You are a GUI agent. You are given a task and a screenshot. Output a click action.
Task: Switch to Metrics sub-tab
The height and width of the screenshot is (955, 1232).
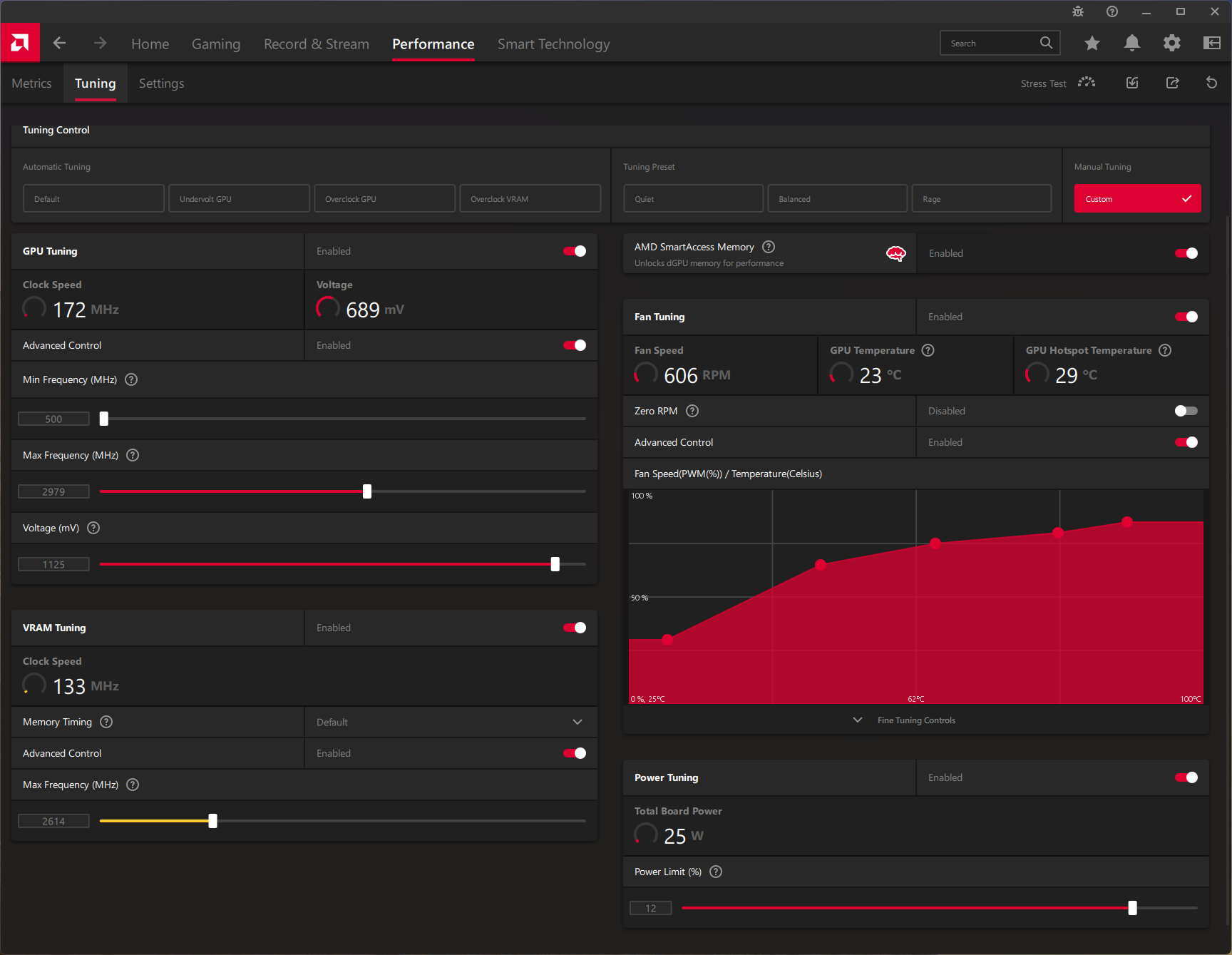pyautogui.click(x=31, y=83)
